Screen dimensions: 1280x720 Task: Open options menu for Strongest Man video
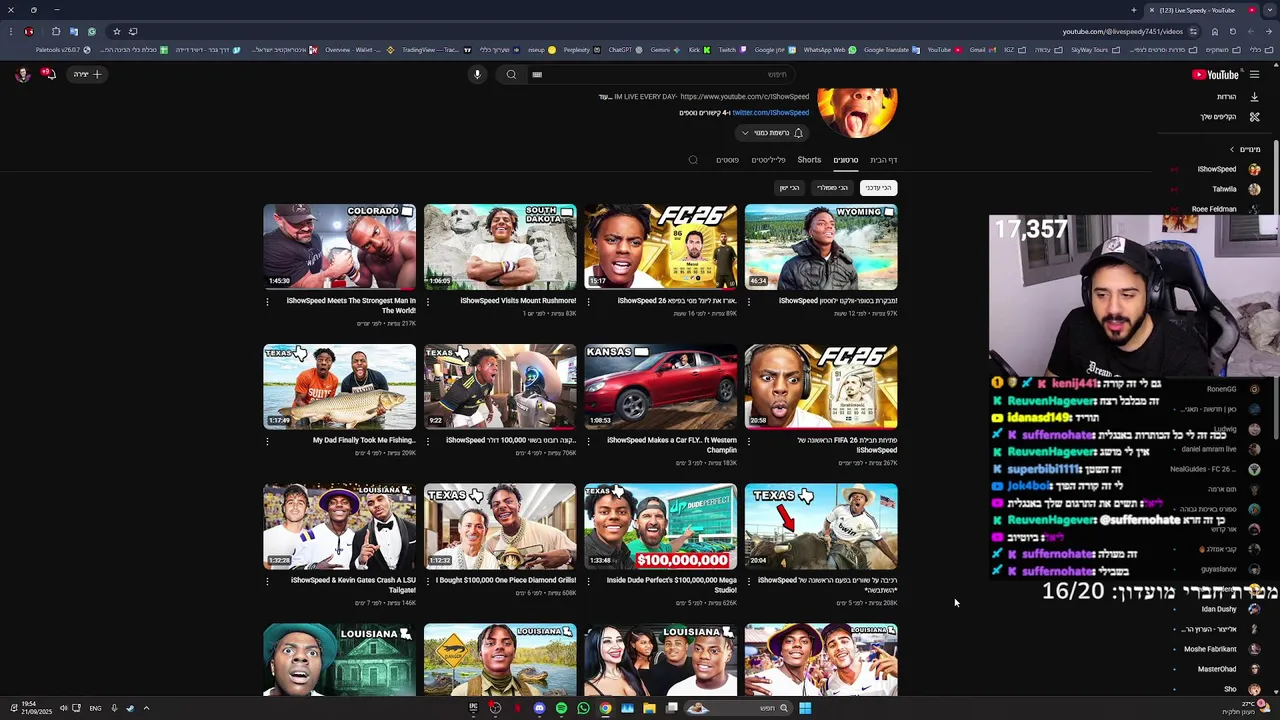267,302
